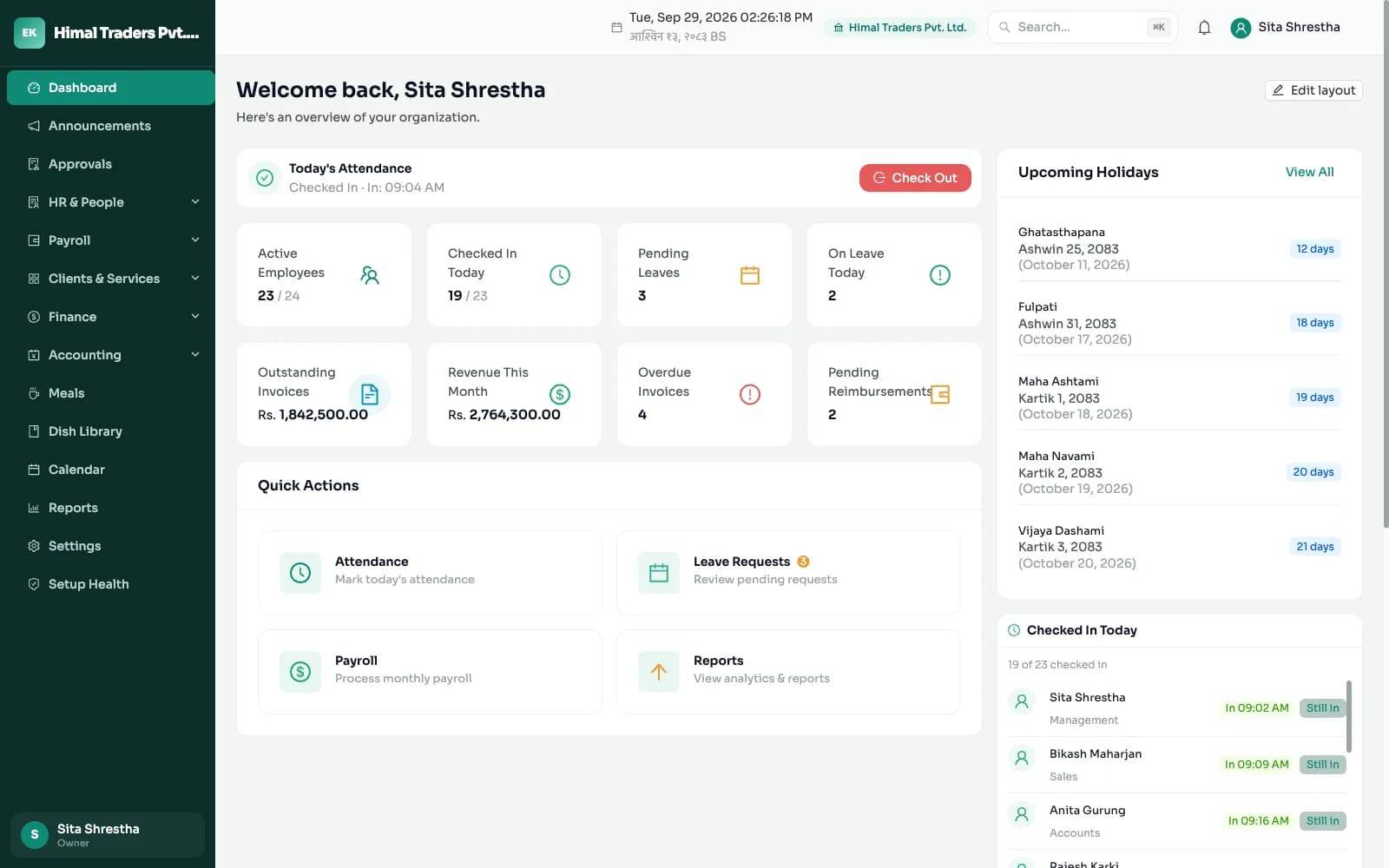Image resolution: width=1389 pixels, height=868 pixels.
Task: Open the Himal Traders Pvt. Ltd. organization switcher
Action: (x=900, y=28)
